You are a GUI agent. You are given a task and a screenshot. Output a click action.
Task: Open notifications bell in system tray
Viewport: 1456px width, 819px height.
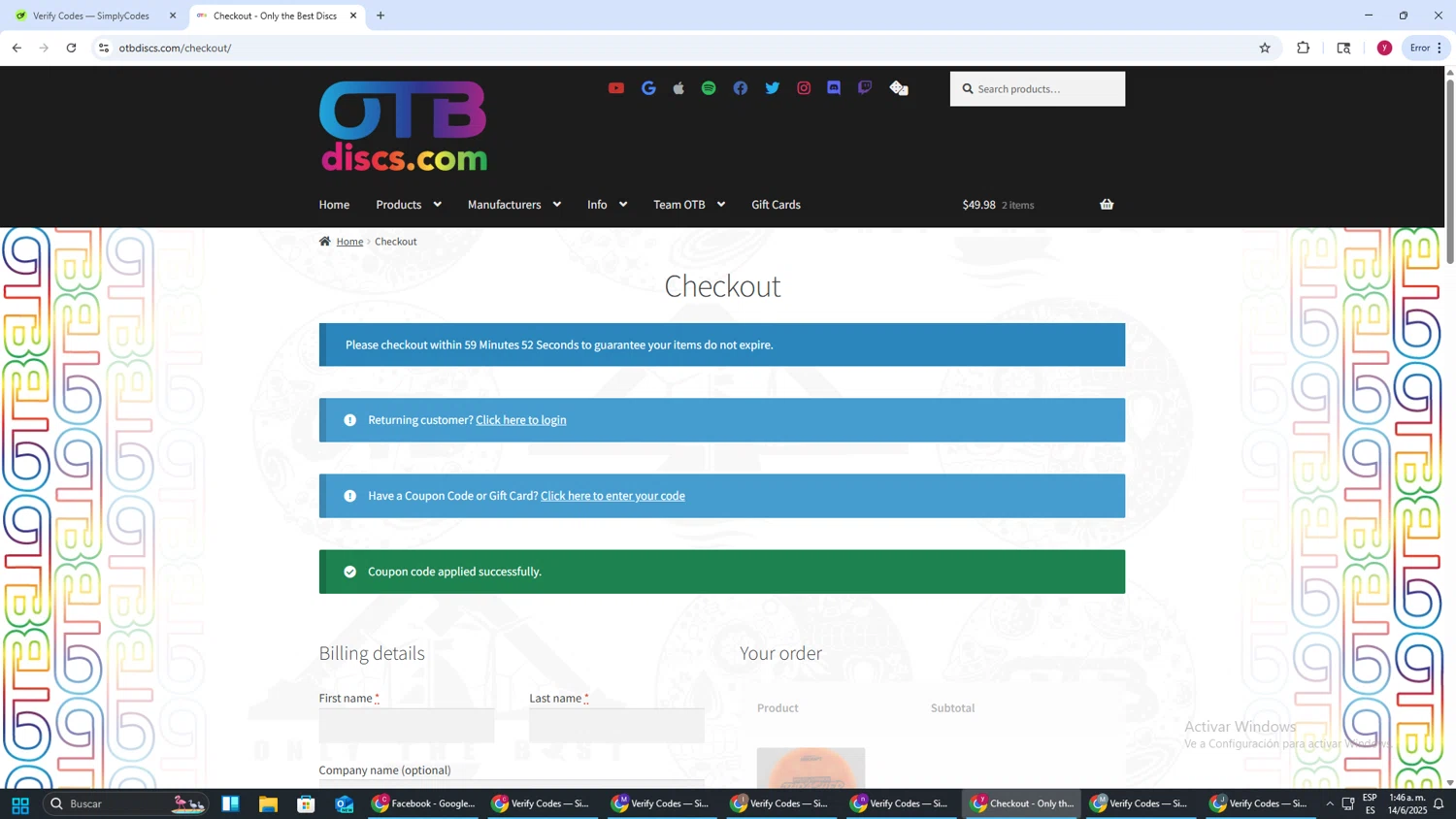(x=1439, y=803)
